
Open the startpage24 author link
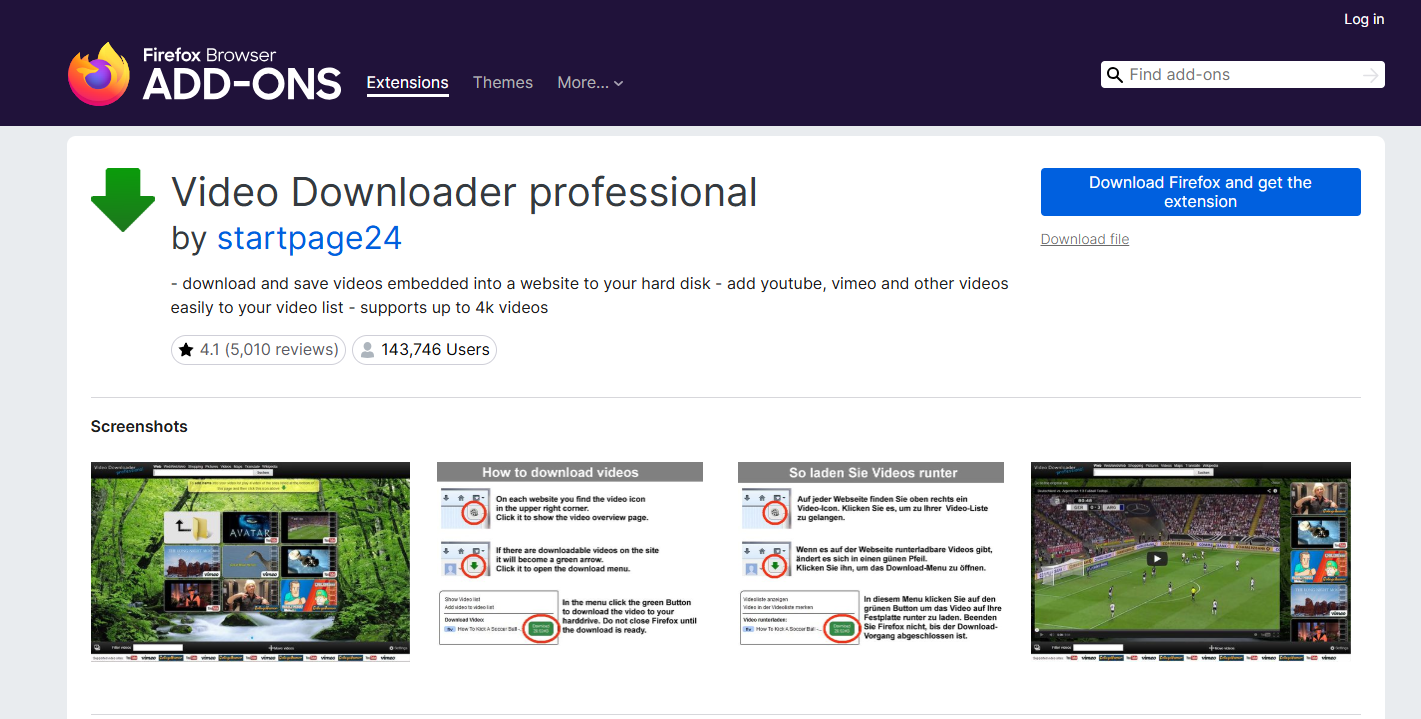[x=310, y=238]
